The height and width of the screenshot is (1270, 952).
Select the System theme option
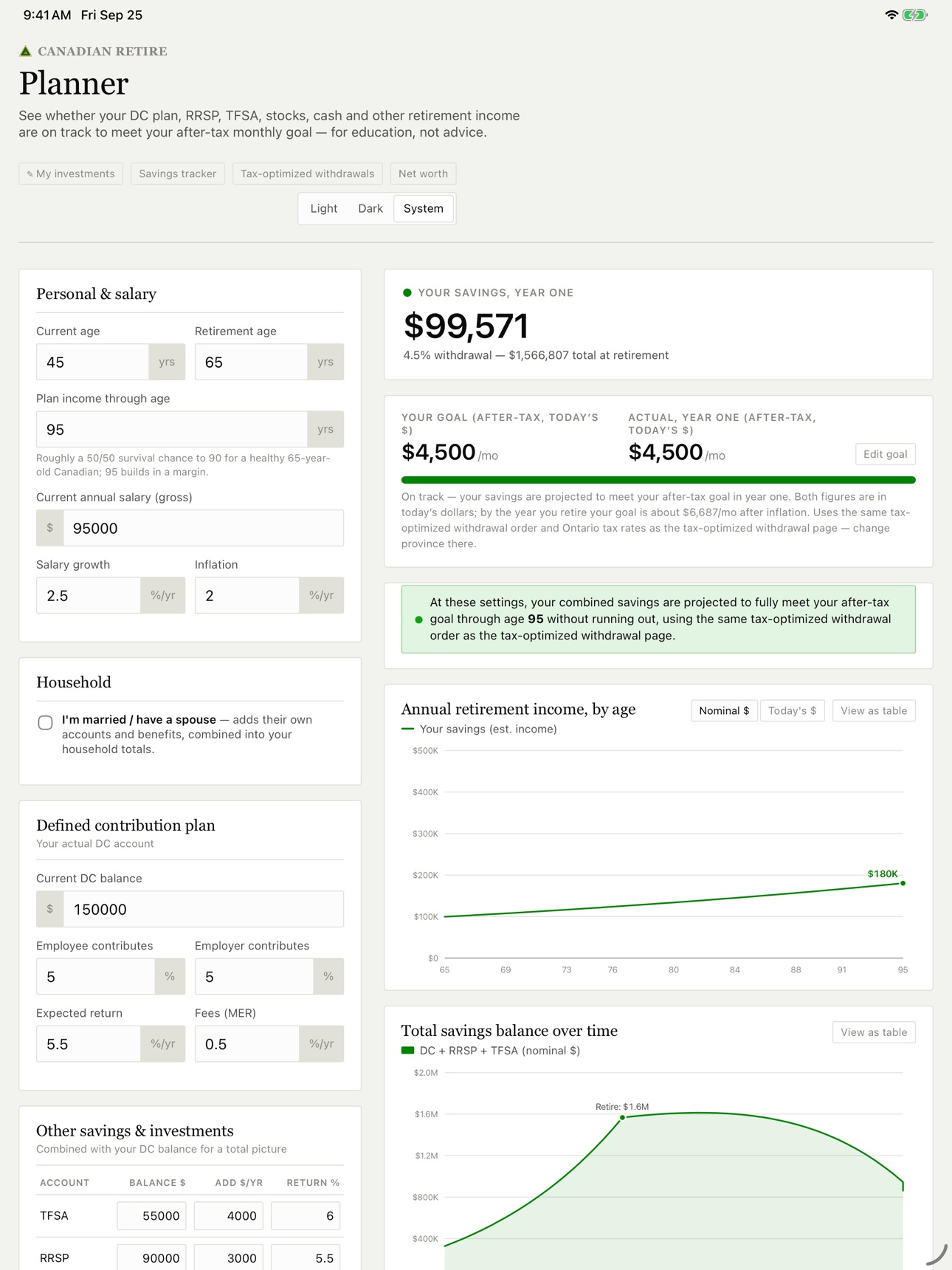(424, 208)
